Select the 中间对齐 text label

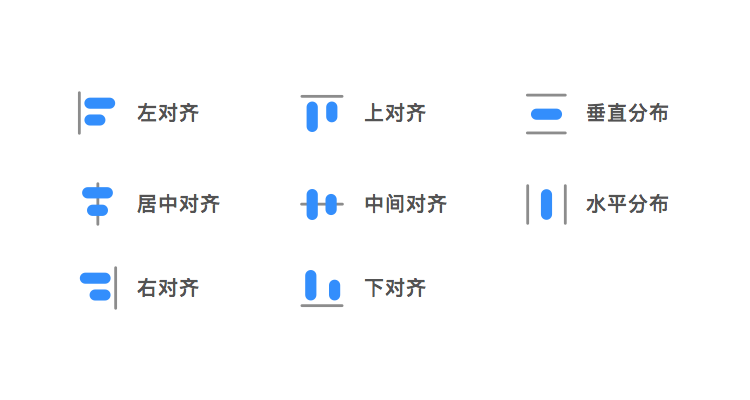coord(406,204)
